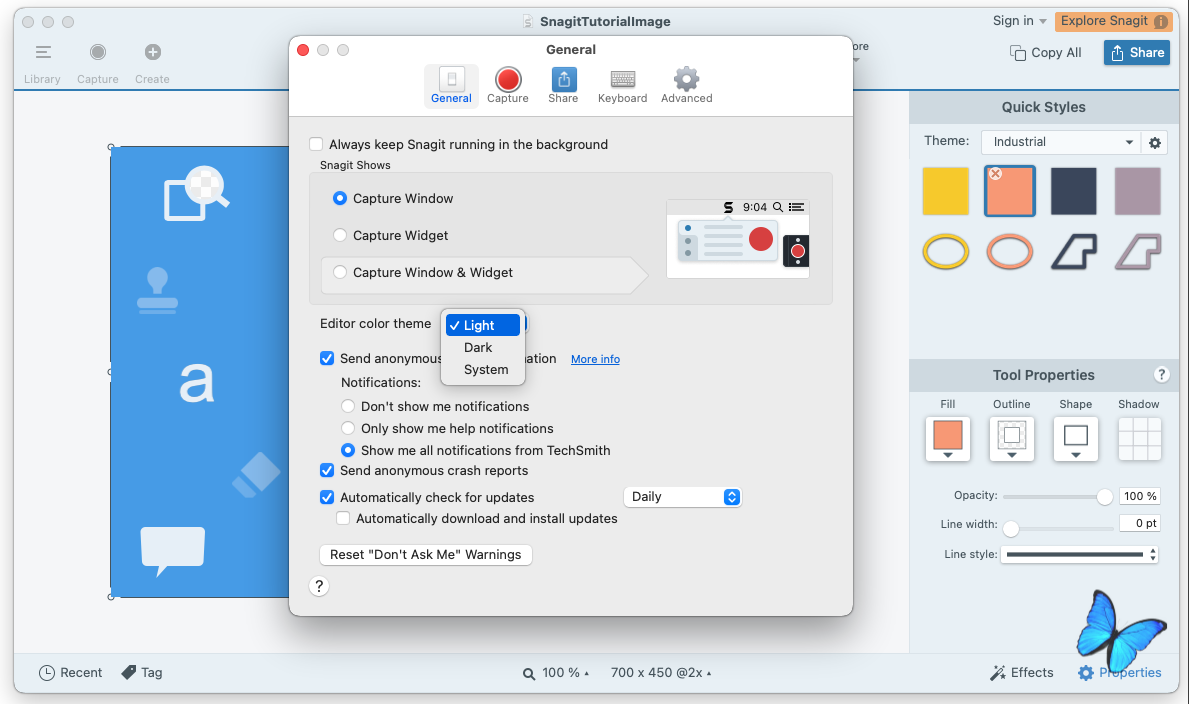The height and width of the screenshot is (704, 1189).
Task: Choose the navy parallelogram shape style
Action: point(1074,251)
